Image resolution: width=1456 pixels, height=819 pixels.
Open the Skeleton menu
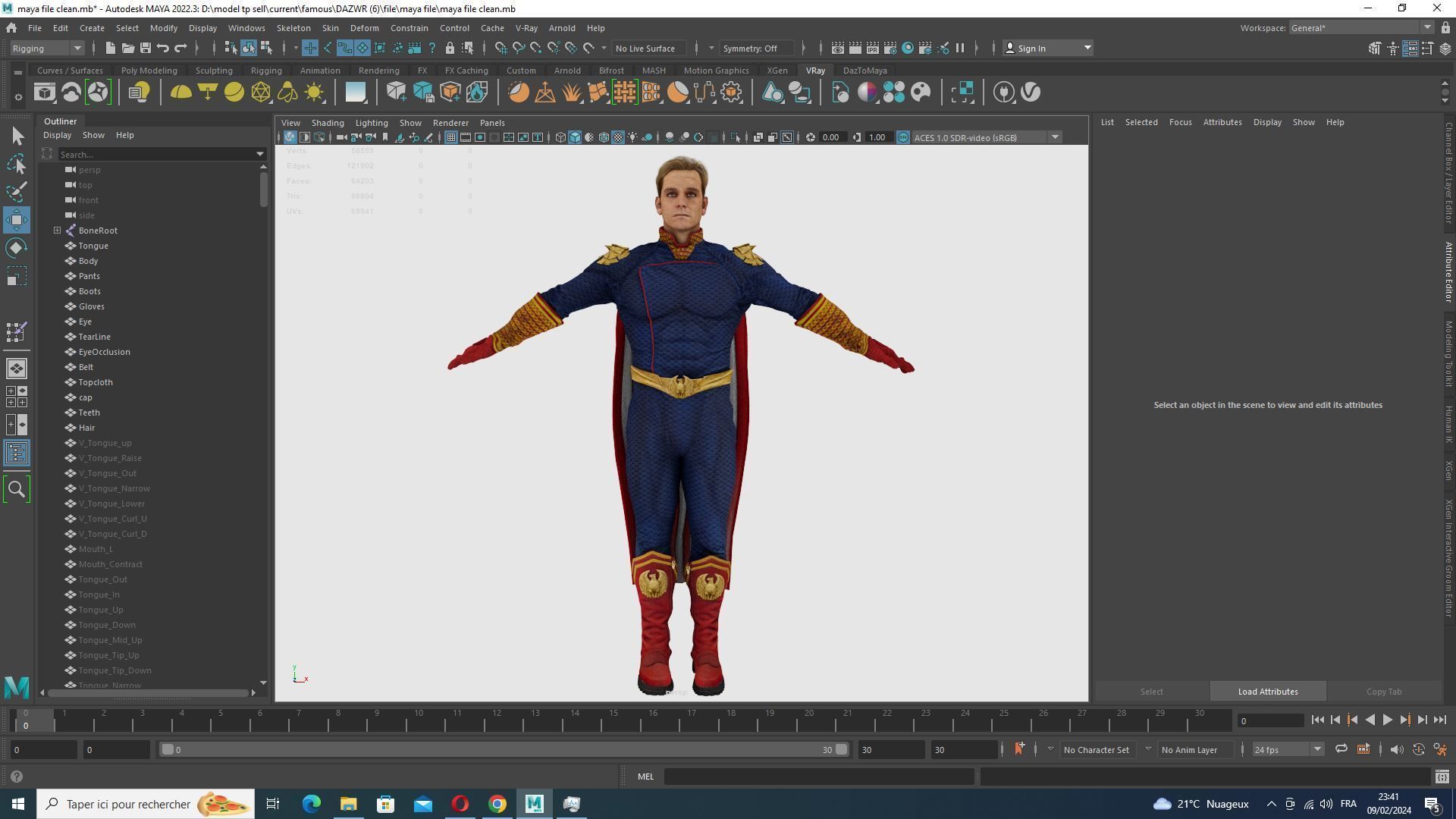click(x=293, y=28)
